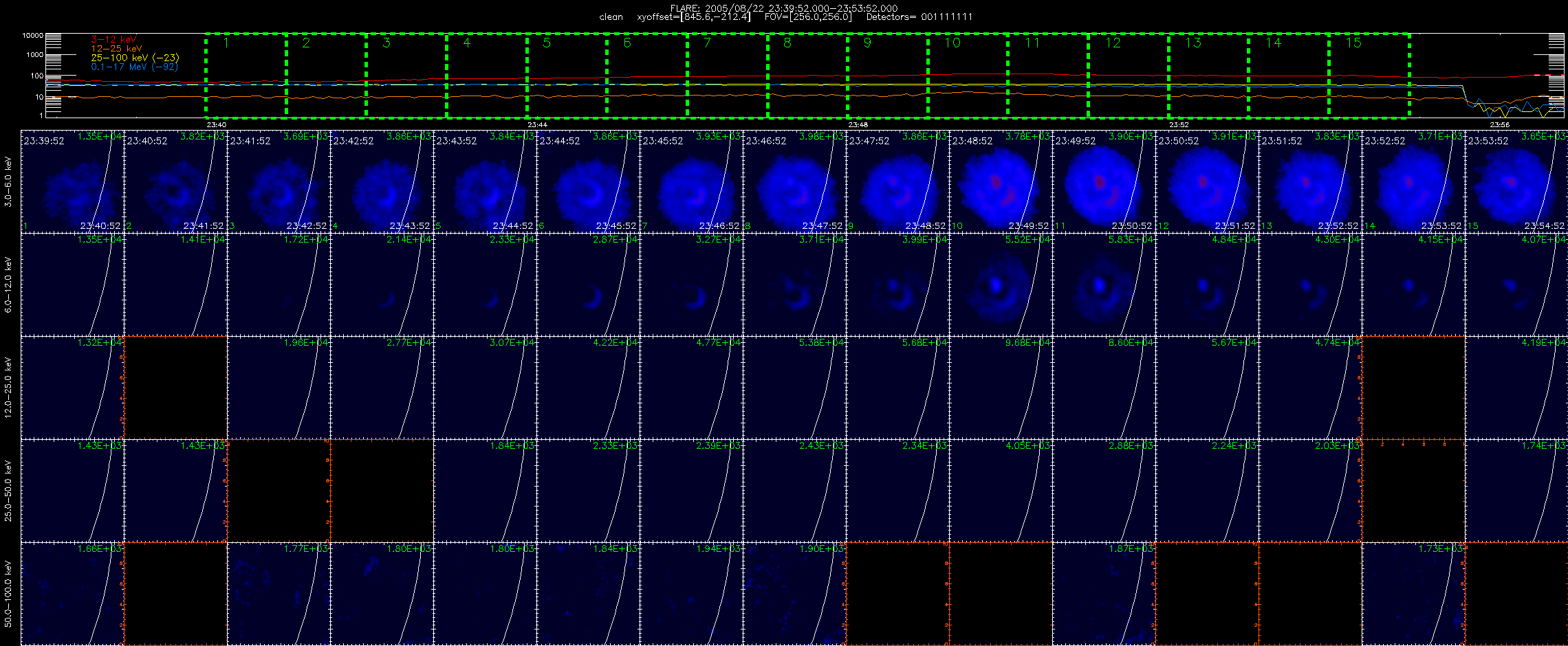Open the 25-50 keV image labeled 1.74E+03

coord(1516,491)
